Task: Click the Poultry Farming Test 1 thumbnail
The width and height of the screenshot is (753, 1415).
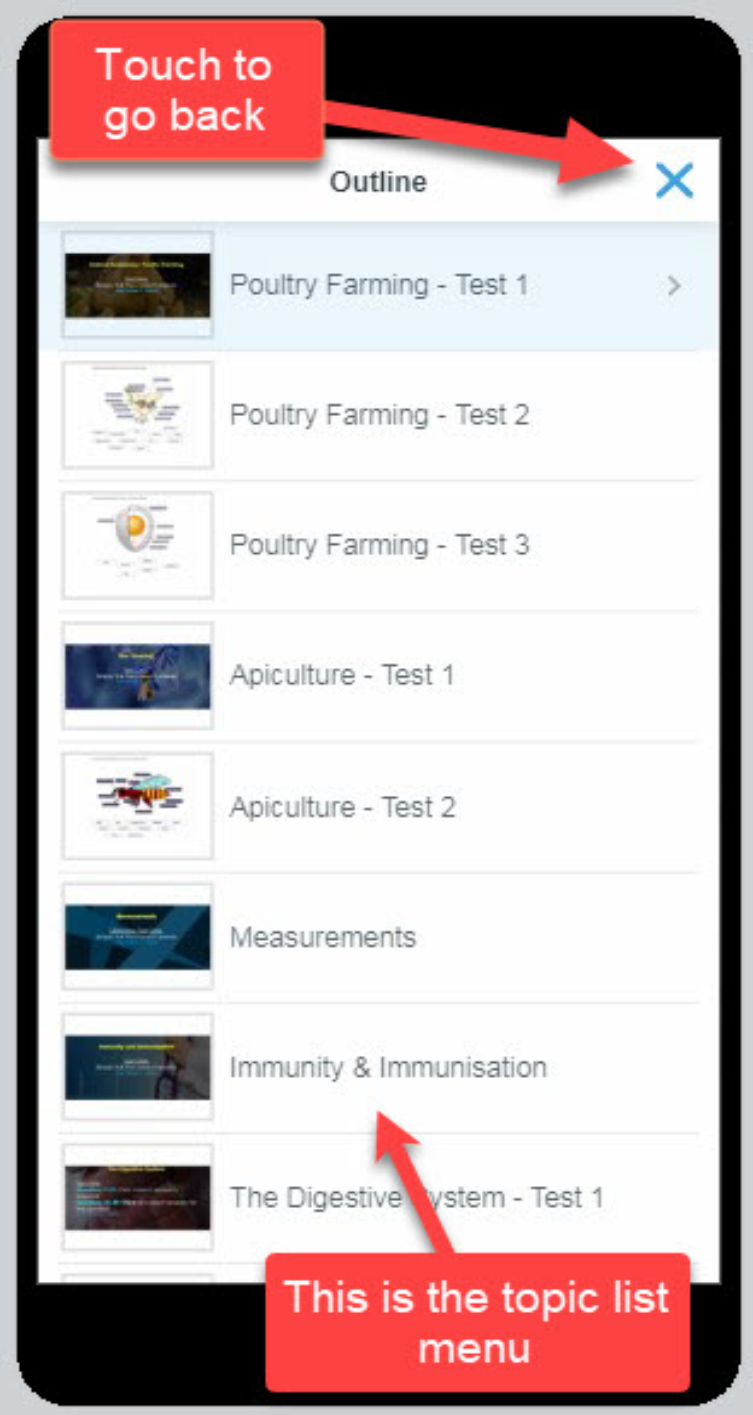Action: point(138,285)
